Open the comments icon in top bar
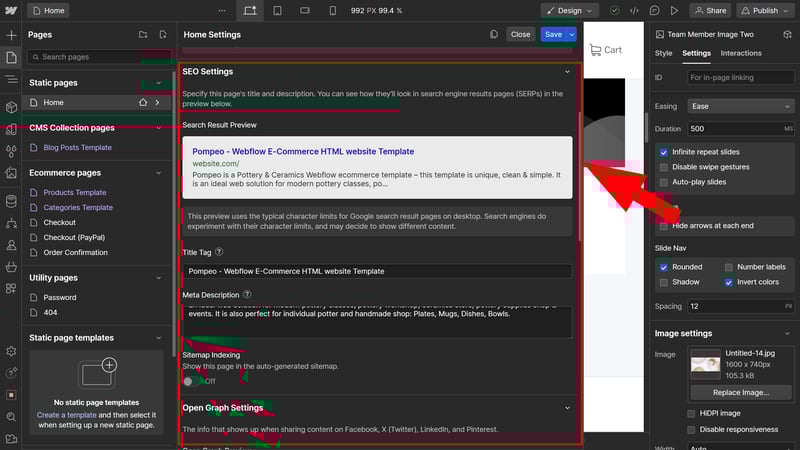Screen dimensions: 800x450 point(653,11)
